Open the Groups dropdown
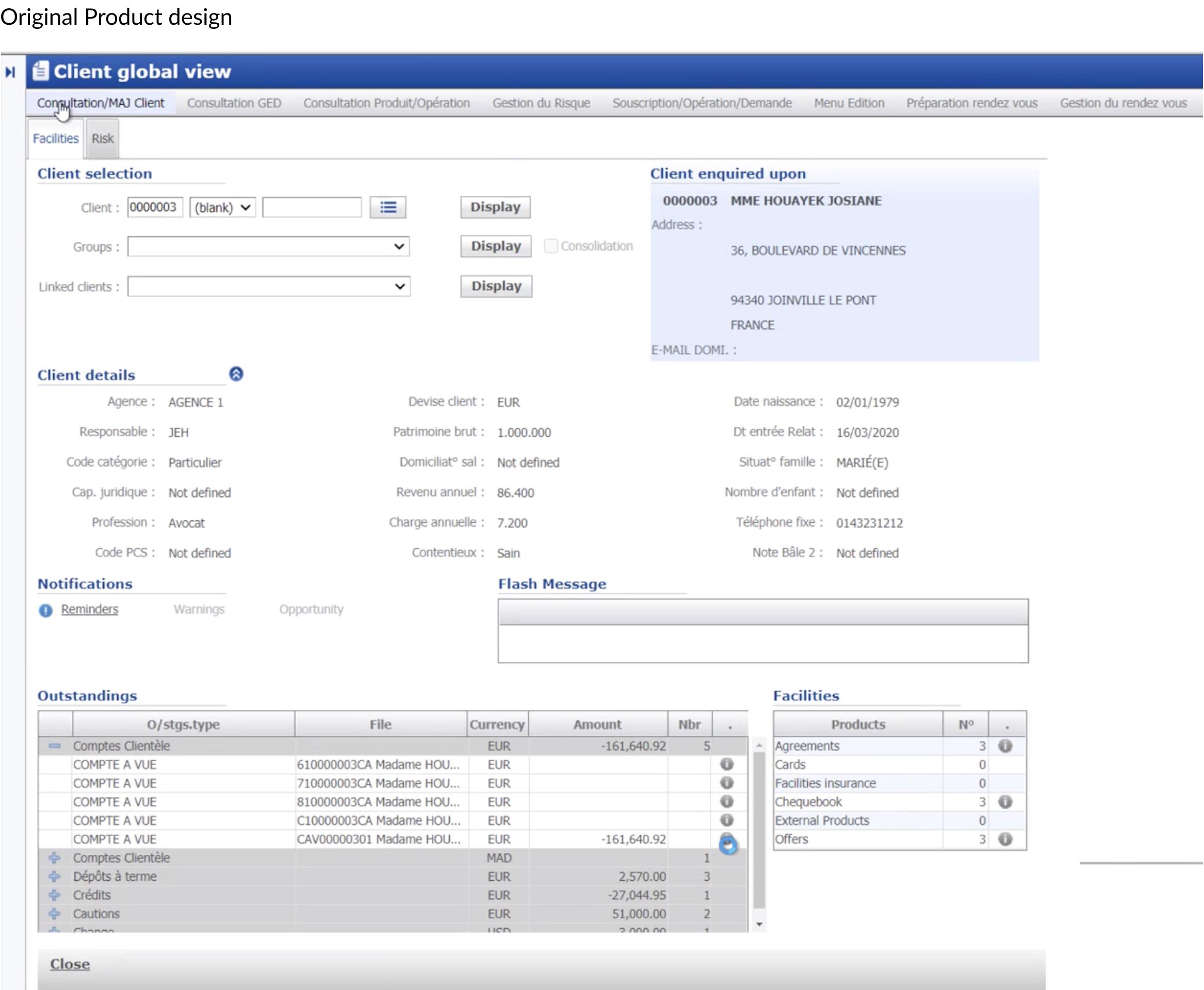This screenshot has height=990, width=1204. [268, 247]
